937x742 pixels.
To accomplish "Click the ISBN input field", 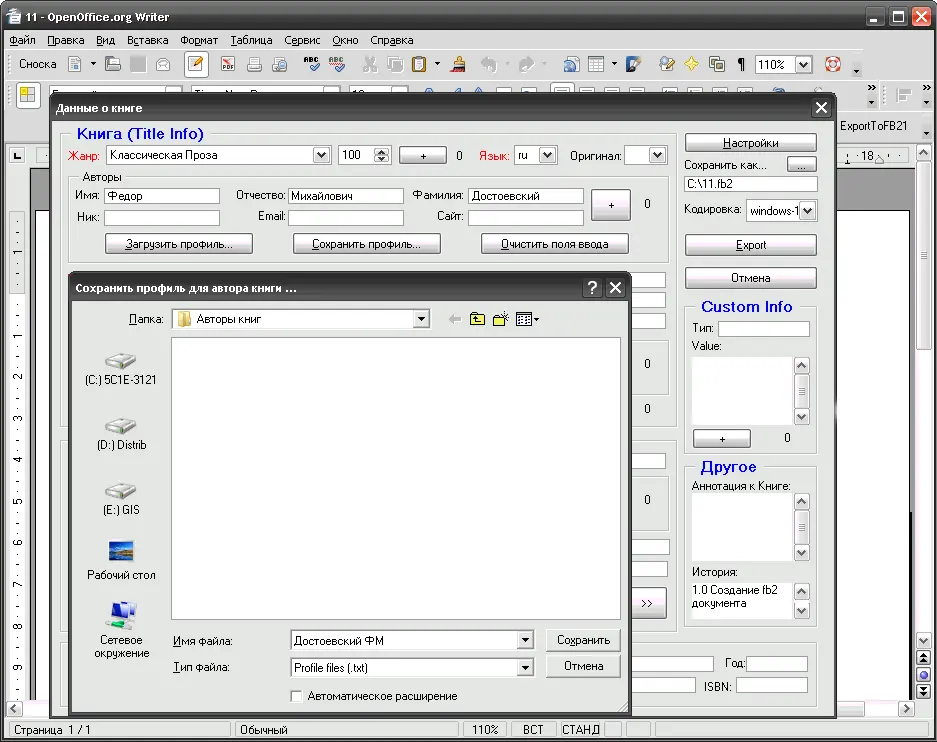I will click(771, 685).
